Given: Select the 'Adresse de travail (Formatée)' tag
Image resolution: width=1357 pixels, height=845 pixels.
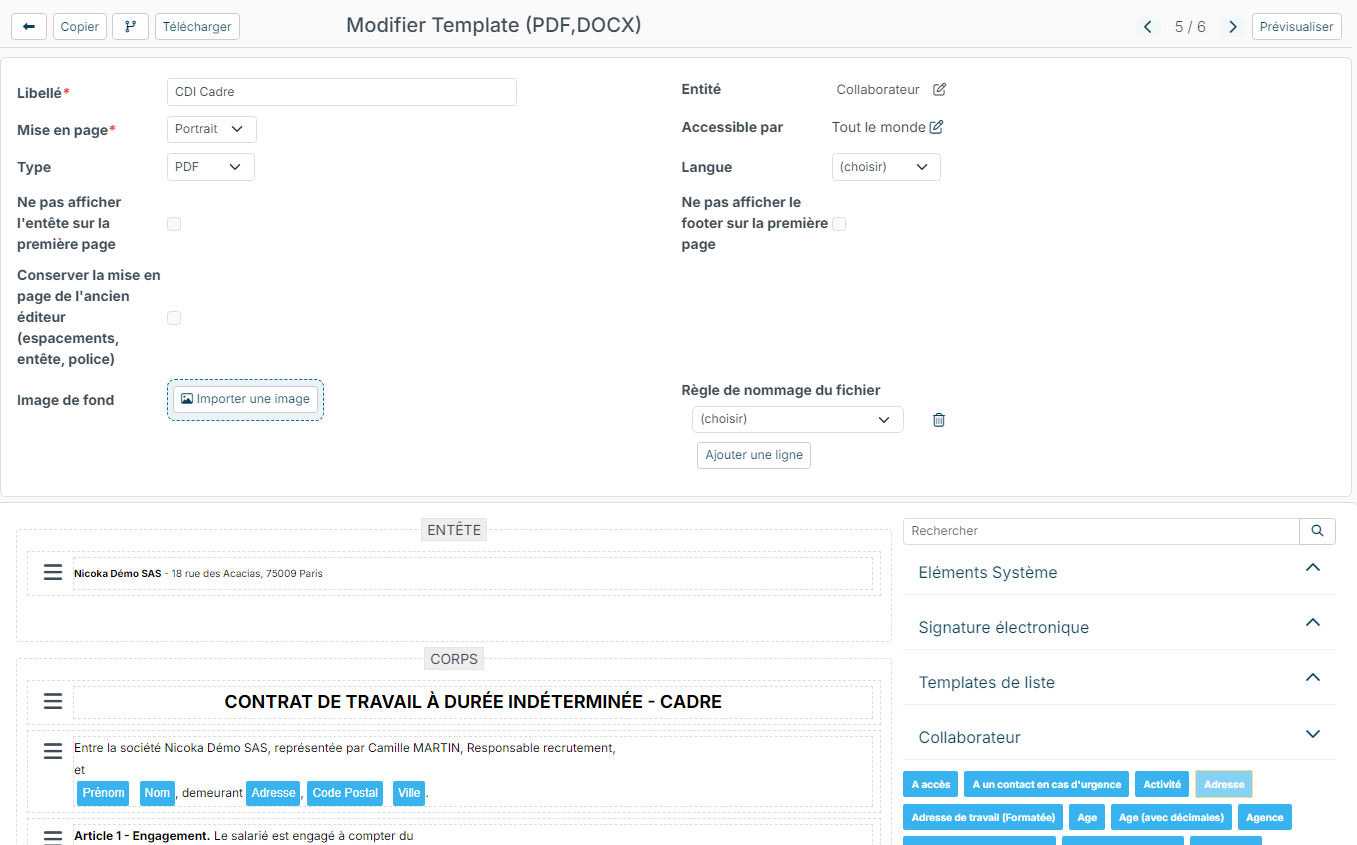Looking at the screenshot, I should click(x=983, y=818).
